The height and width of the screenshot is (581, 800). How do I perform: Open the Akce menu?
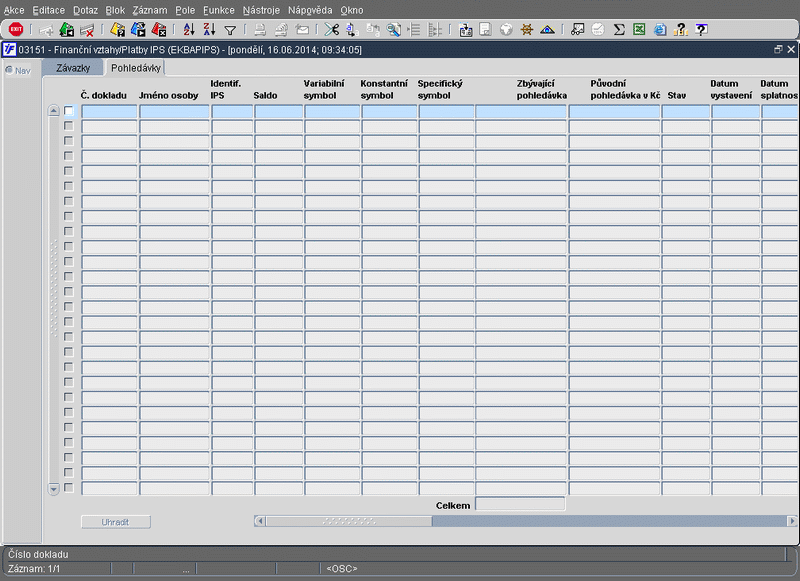(14, 10)
